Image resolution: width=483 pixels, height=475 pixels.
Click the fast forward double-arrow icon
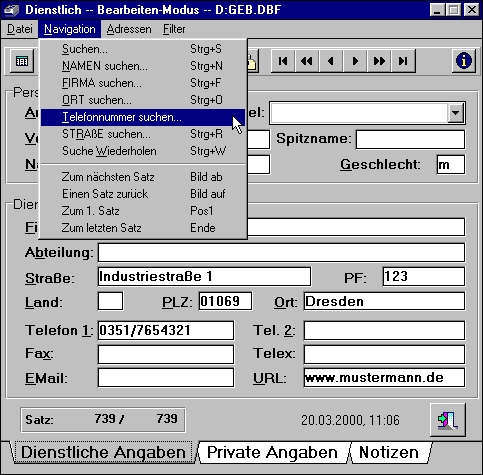pos(379,61)
